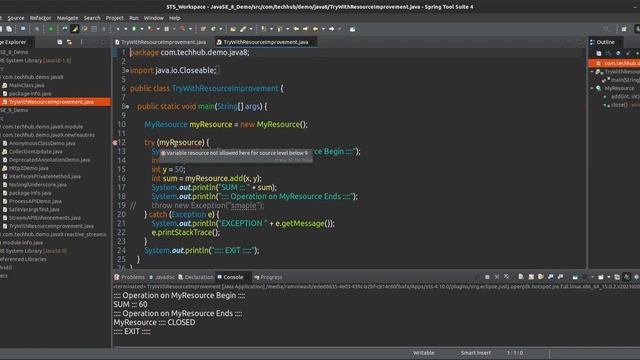This screenshot has width=640, height=360.
Task: Open the Help menu
Action: (x=175, y=18)
